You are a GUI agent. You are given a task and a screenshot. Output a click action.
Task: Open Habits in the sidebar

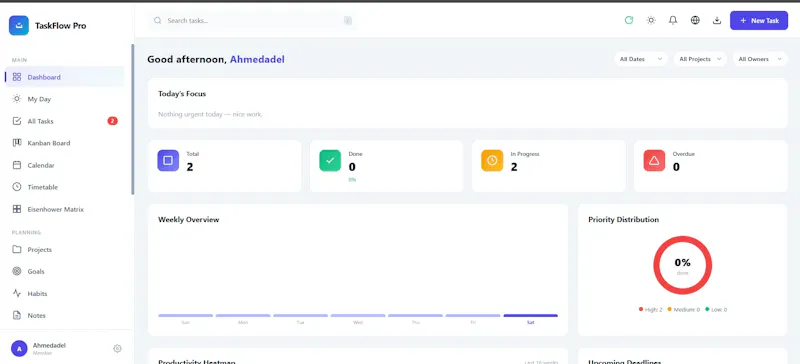65,294
